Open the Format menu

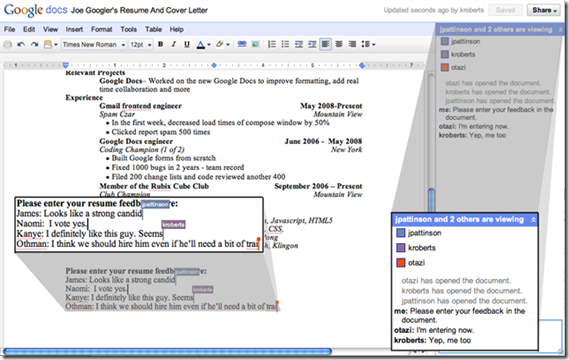pos(101,29)
